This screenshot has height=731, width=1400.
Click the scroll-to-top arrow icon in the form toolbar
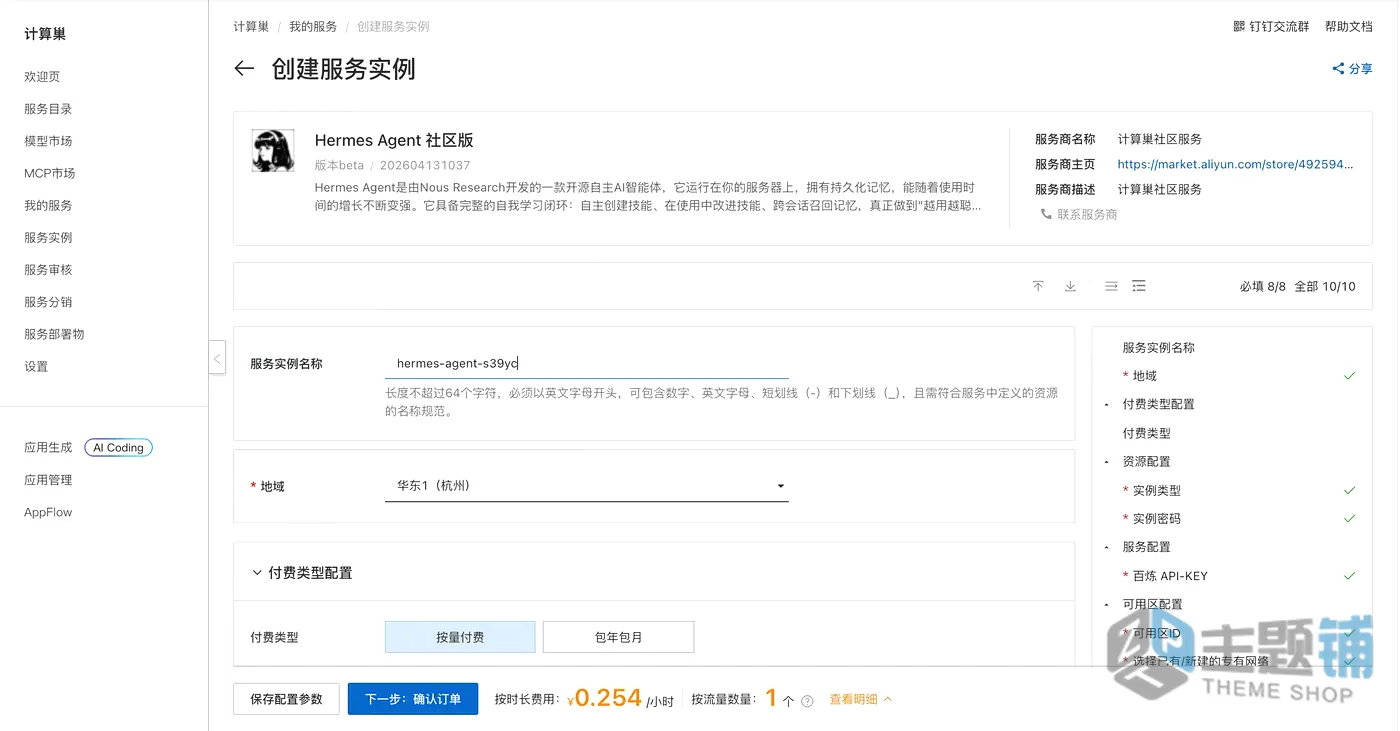click(x=1038, y=286)
